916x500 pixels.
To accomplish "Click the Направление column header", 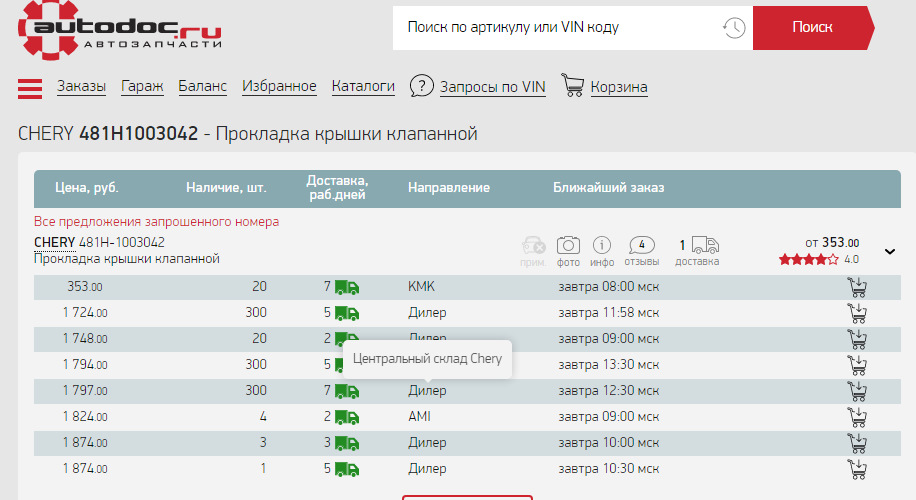I will tap(449, 188).
